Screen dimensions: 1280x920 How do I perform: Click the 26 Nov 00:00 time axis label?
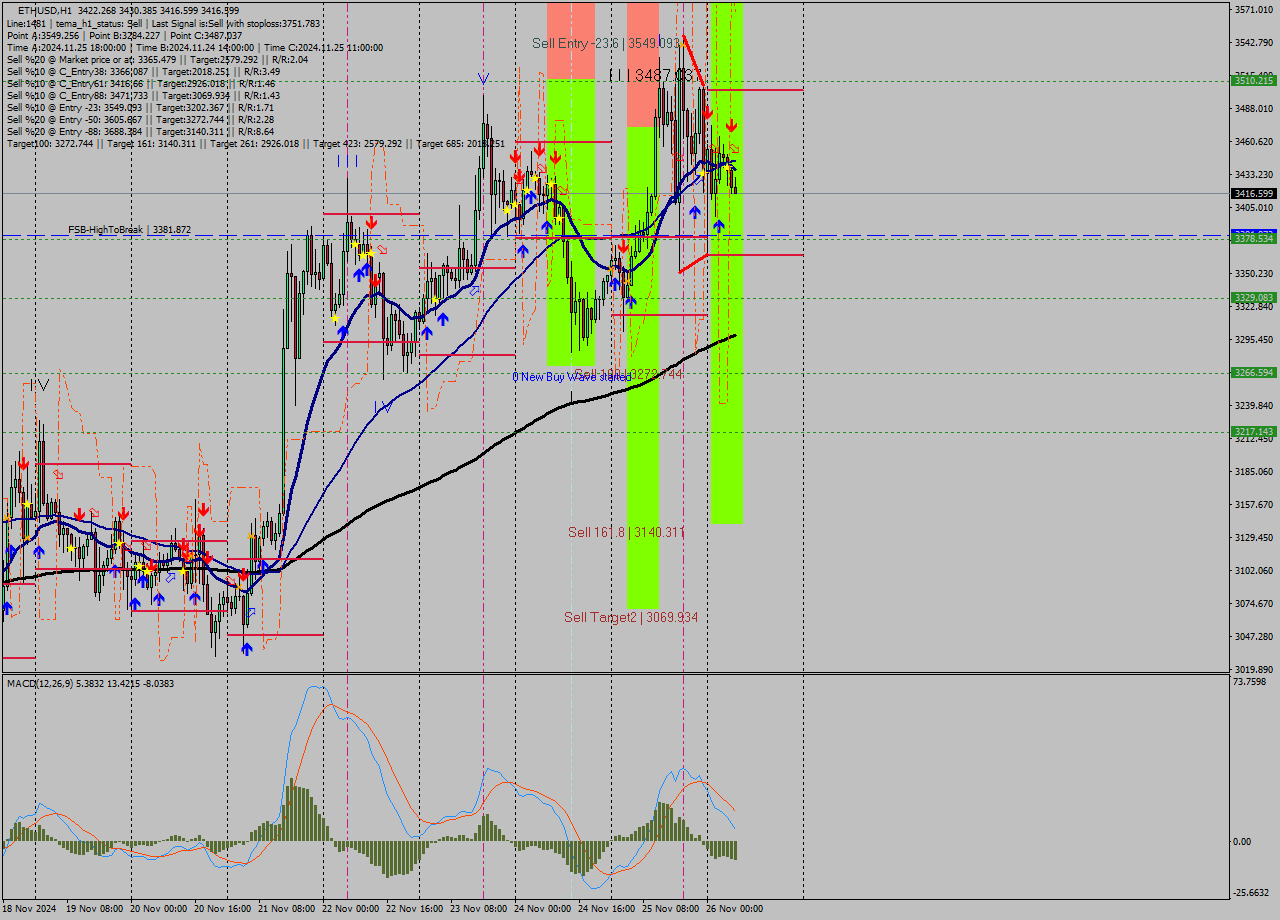click(x=735, y=909)
